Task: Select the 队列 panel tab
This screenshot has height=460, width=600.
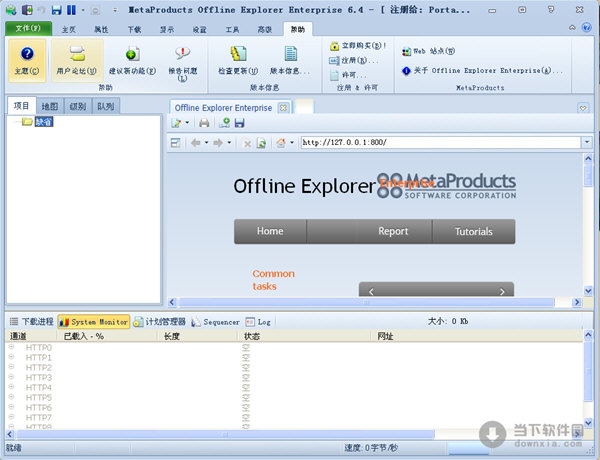Action: click(x=106, y=106)
